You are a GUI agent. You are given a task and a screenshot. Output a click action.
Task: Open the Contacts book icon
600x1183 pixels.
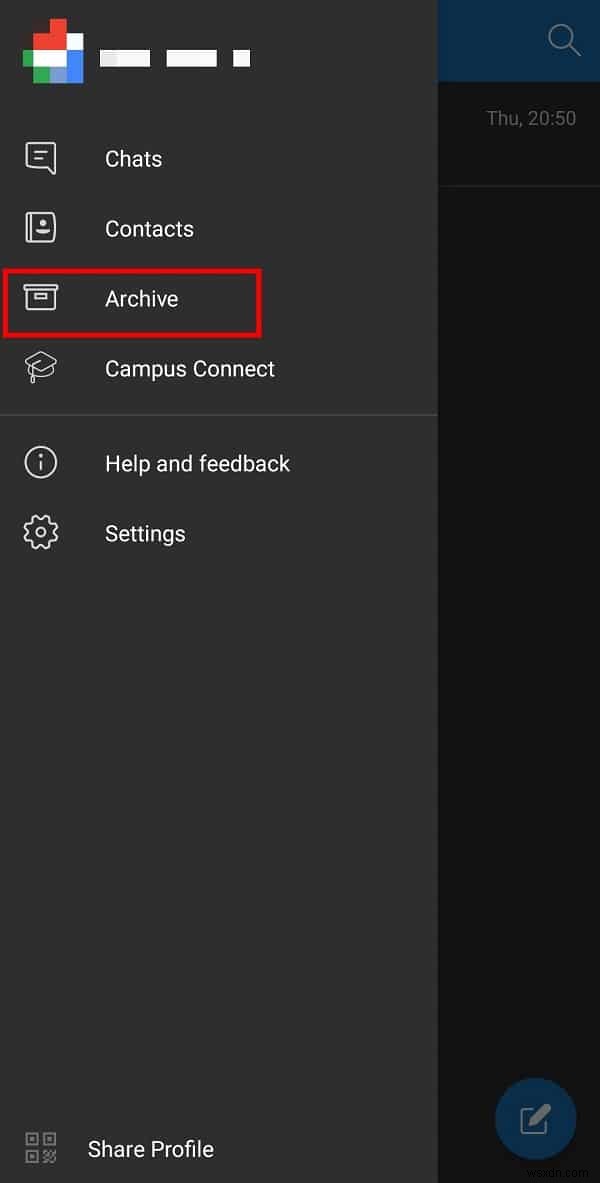(40, 227)
